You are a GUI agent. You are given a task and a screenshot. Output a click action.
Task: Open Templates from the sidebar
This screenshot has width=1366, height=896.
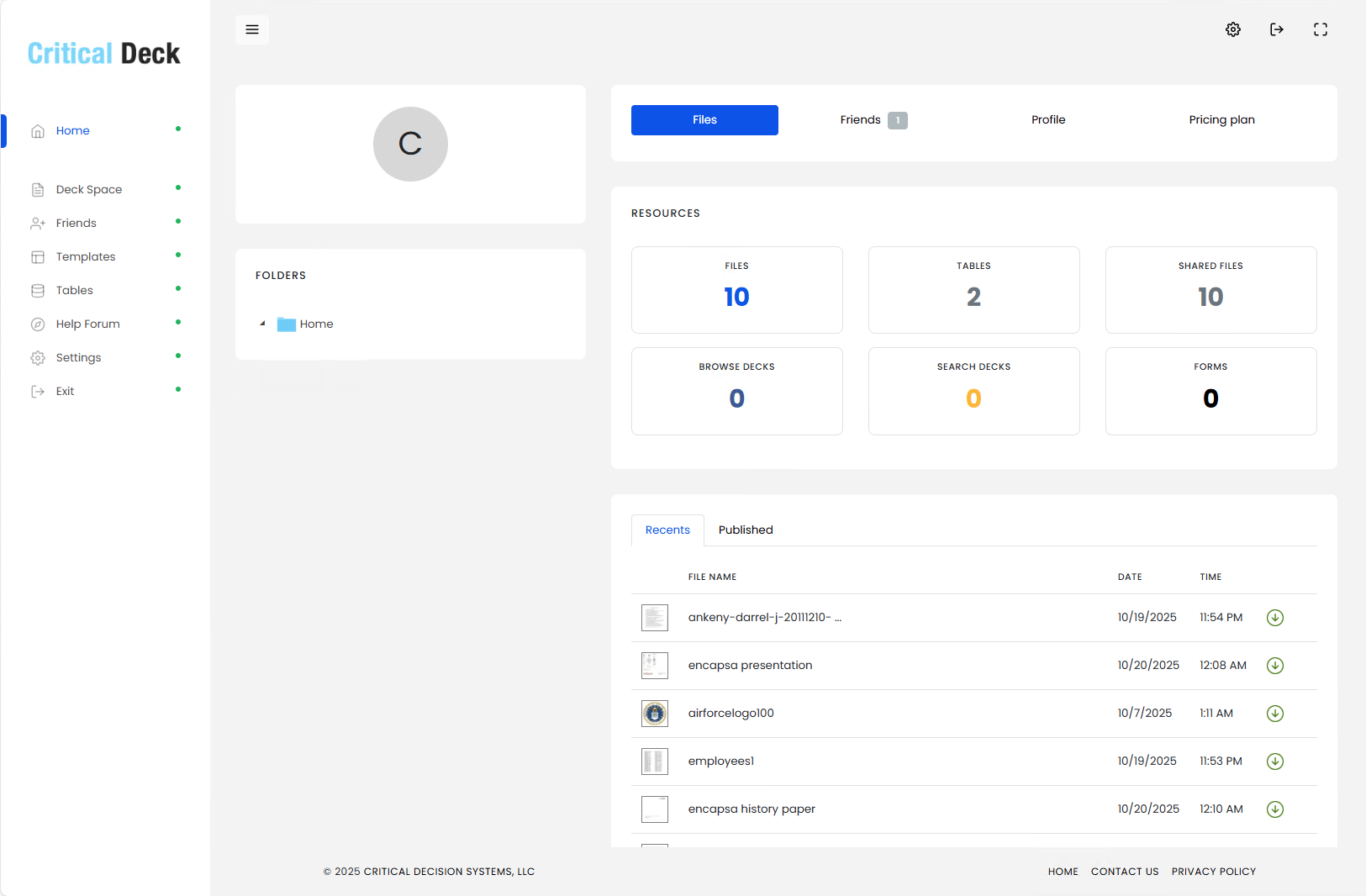[86, 256]
